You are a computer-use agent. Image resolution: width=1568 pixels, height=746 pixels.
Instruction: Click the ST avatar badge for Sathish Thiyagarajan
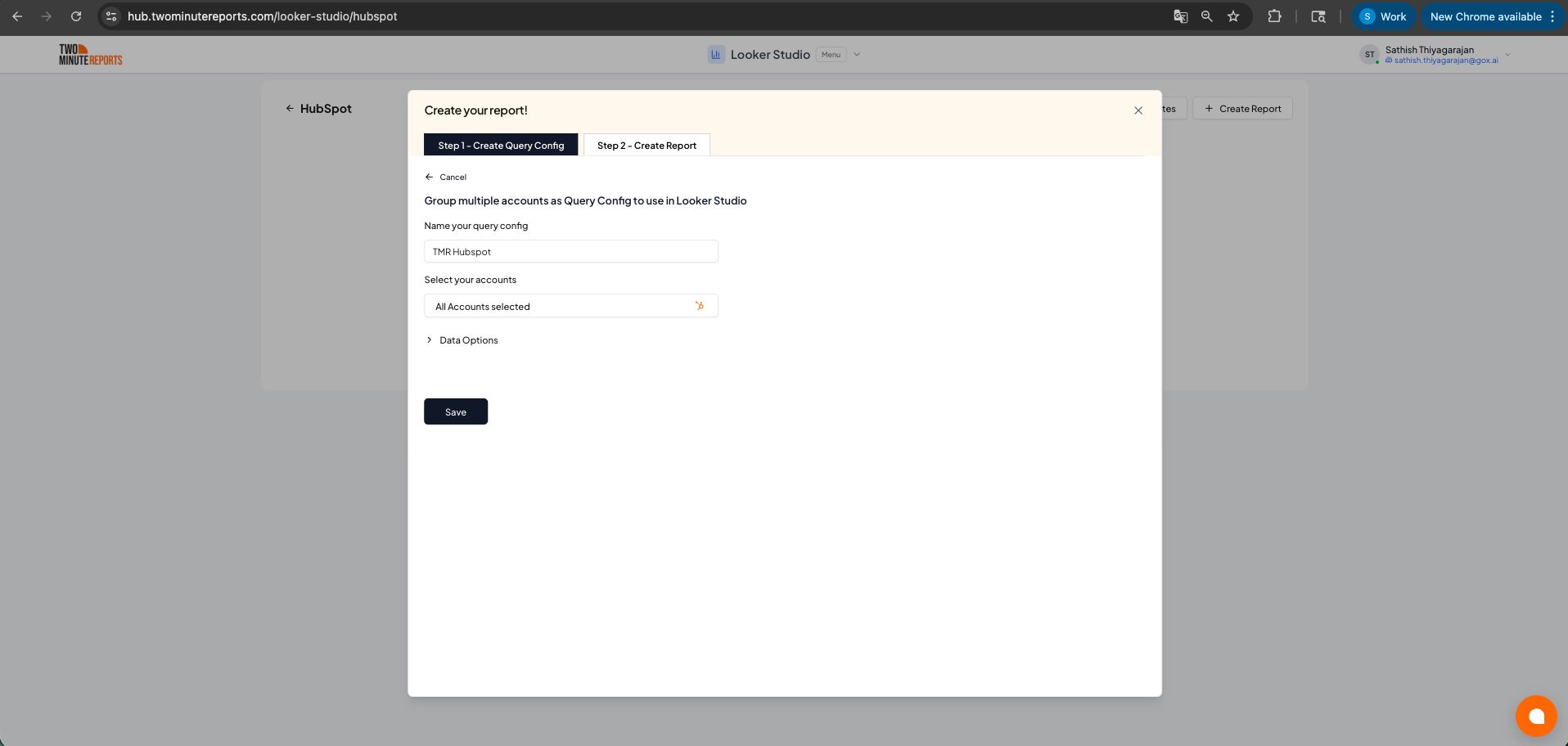click(x=1371, y=54)
